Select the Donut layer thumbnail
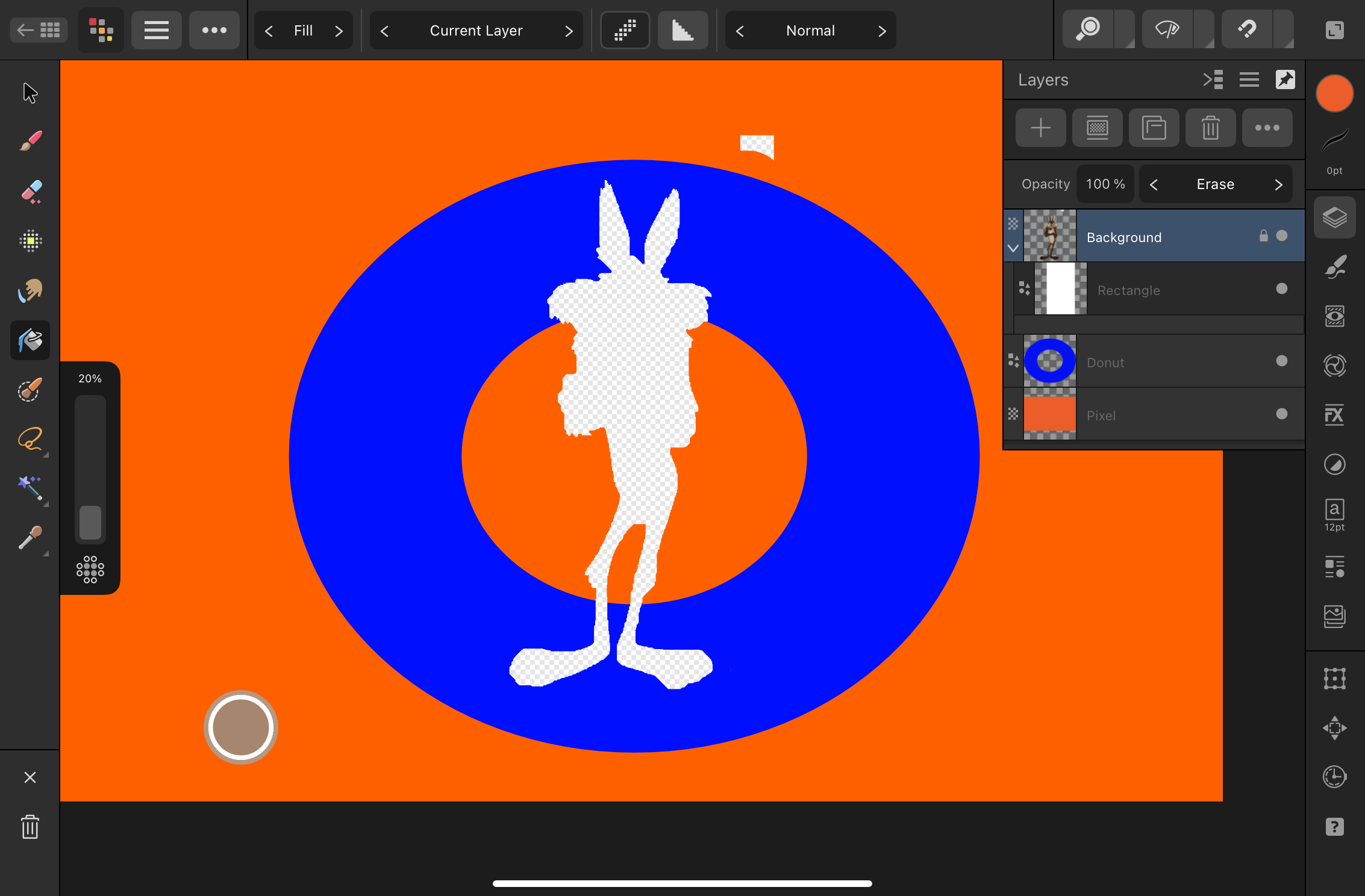This screenshot has width=1365, height=896. click(1050, 361)
